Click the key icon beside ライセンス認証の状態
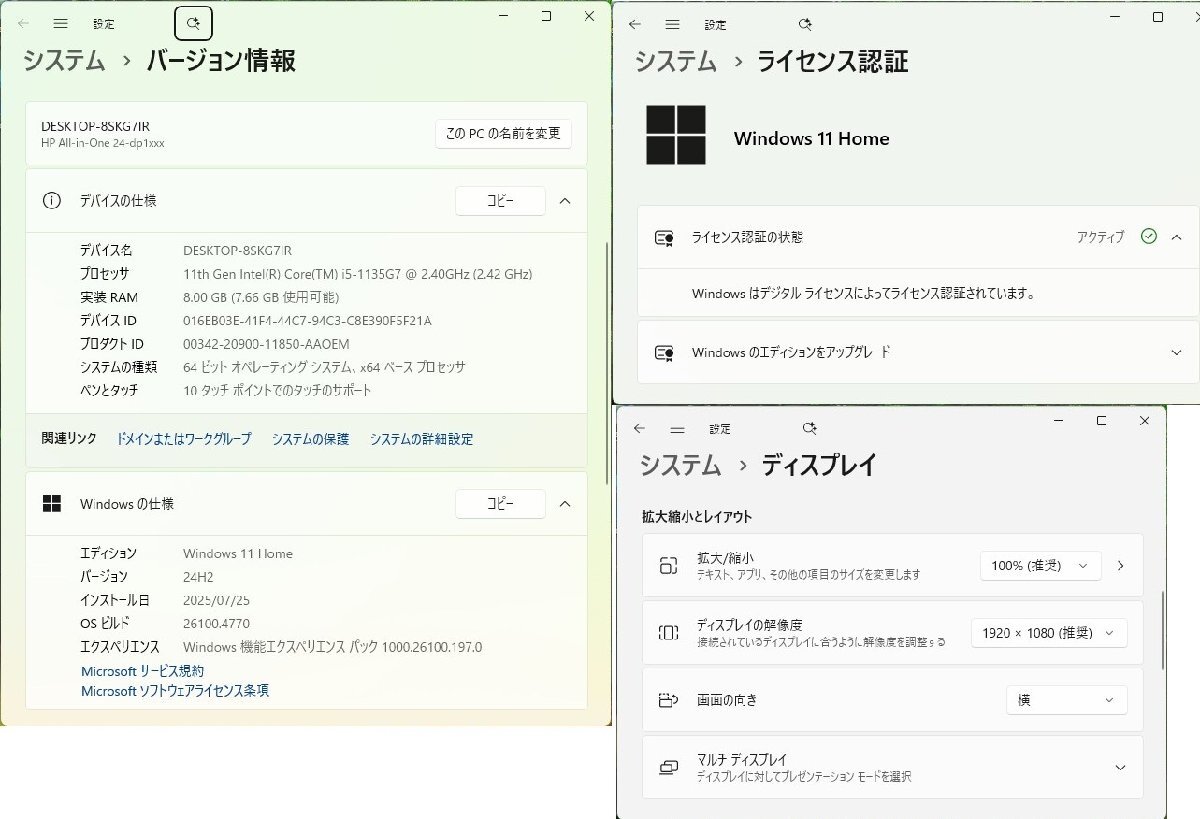1200x819 pixels. pos(663,236)
